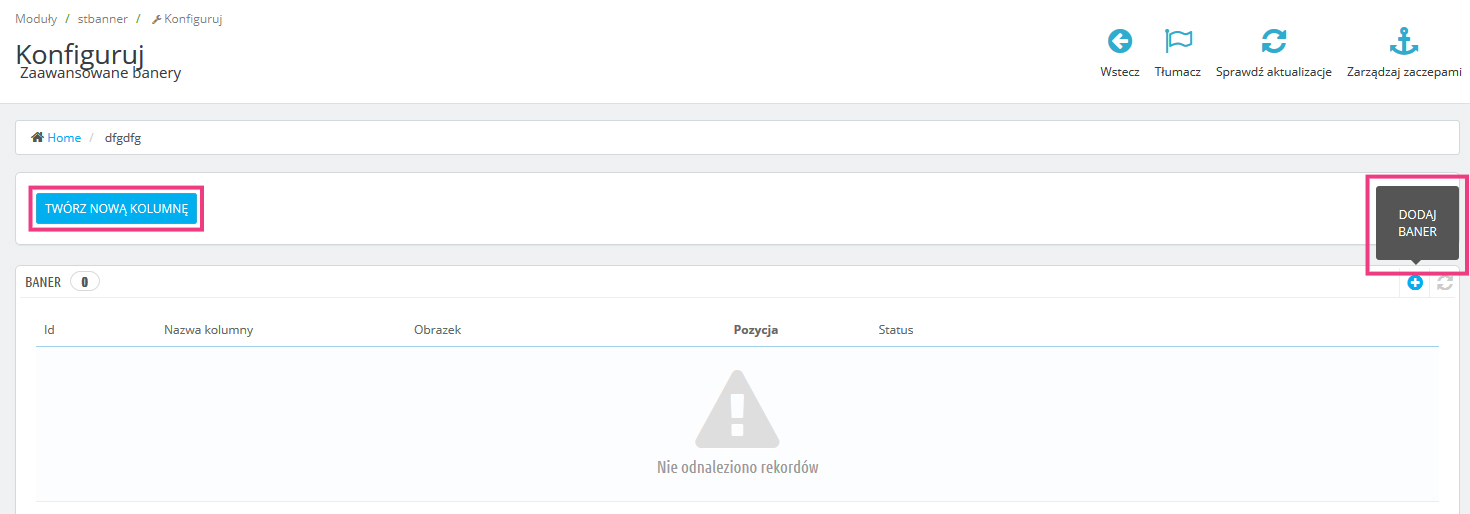Sort by the Id column header

pos(49,330)
